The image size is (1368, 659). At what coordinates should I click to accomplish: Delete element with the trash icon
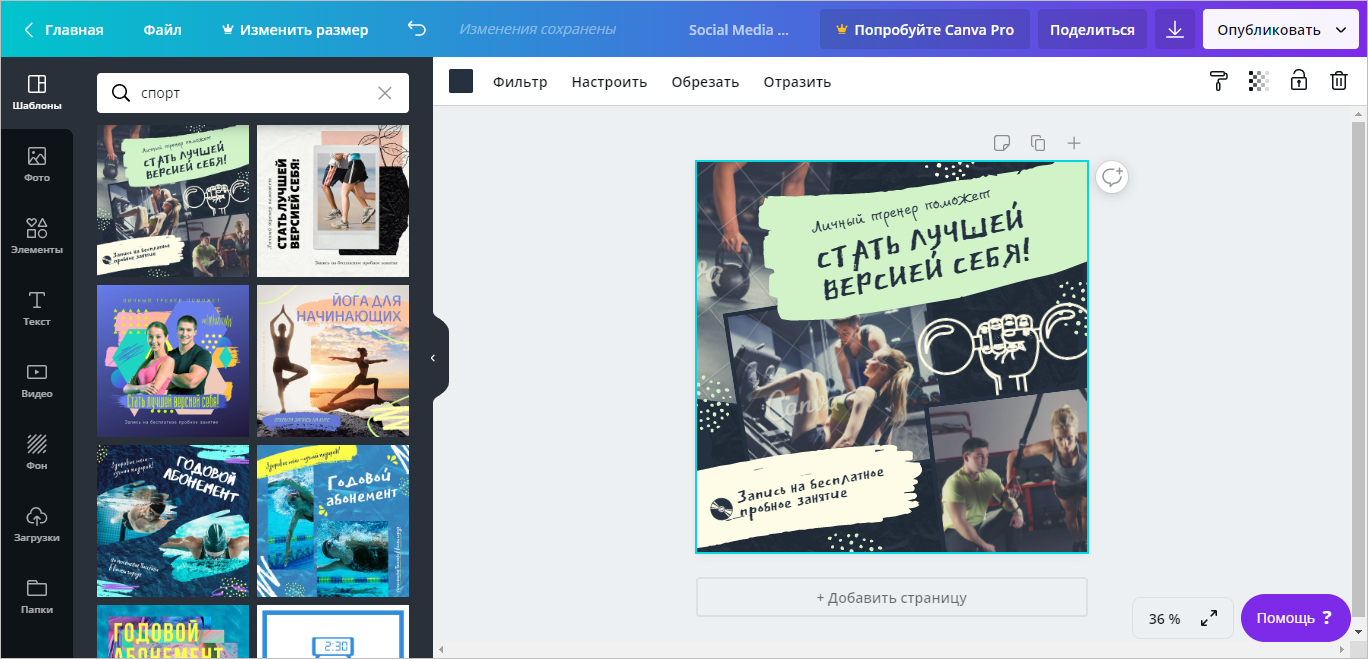tap(1338, 81)
